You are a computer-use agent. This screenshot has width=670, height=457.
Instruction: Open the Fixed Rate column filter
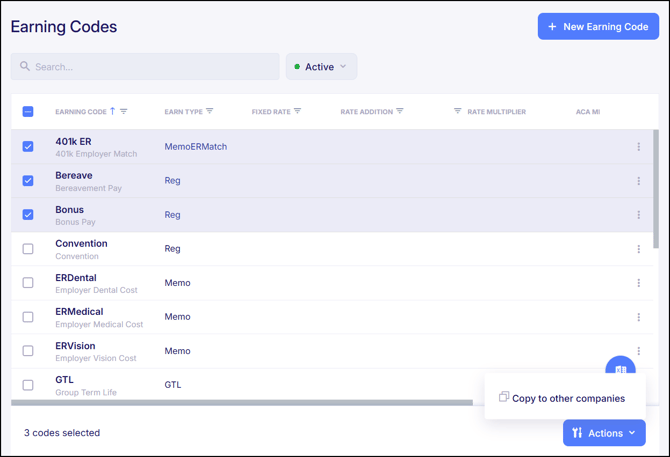297,112
